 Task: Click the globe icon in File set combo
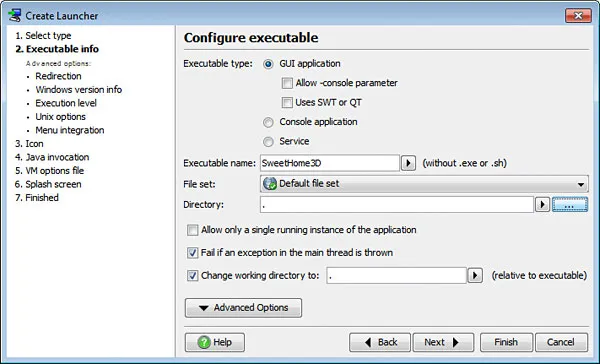[x=270, y=184]
